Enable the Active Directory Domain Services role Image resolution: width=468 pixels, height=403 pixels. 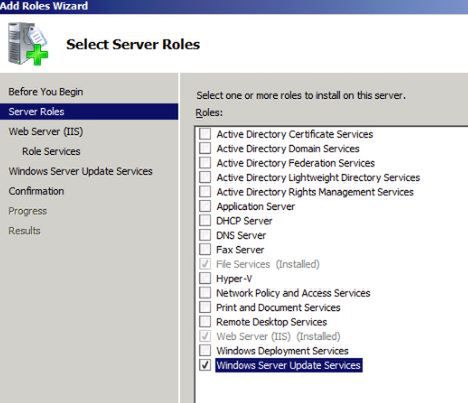(x=205, y=148)
